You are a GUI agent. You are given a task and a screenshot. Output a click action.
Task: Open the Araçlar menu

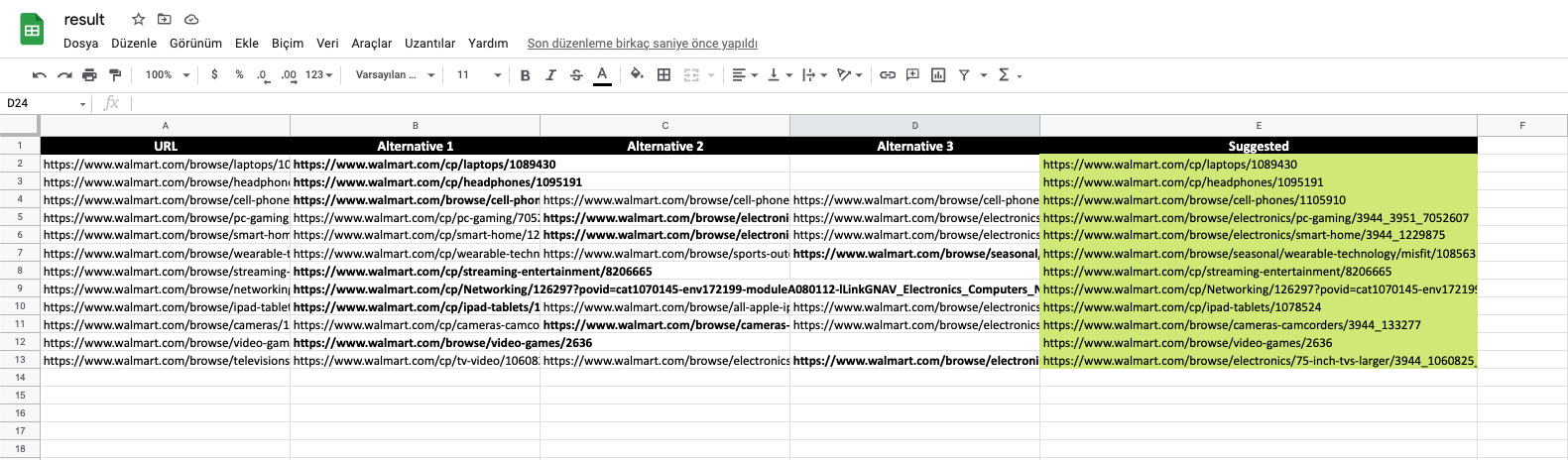coord(372,44)
